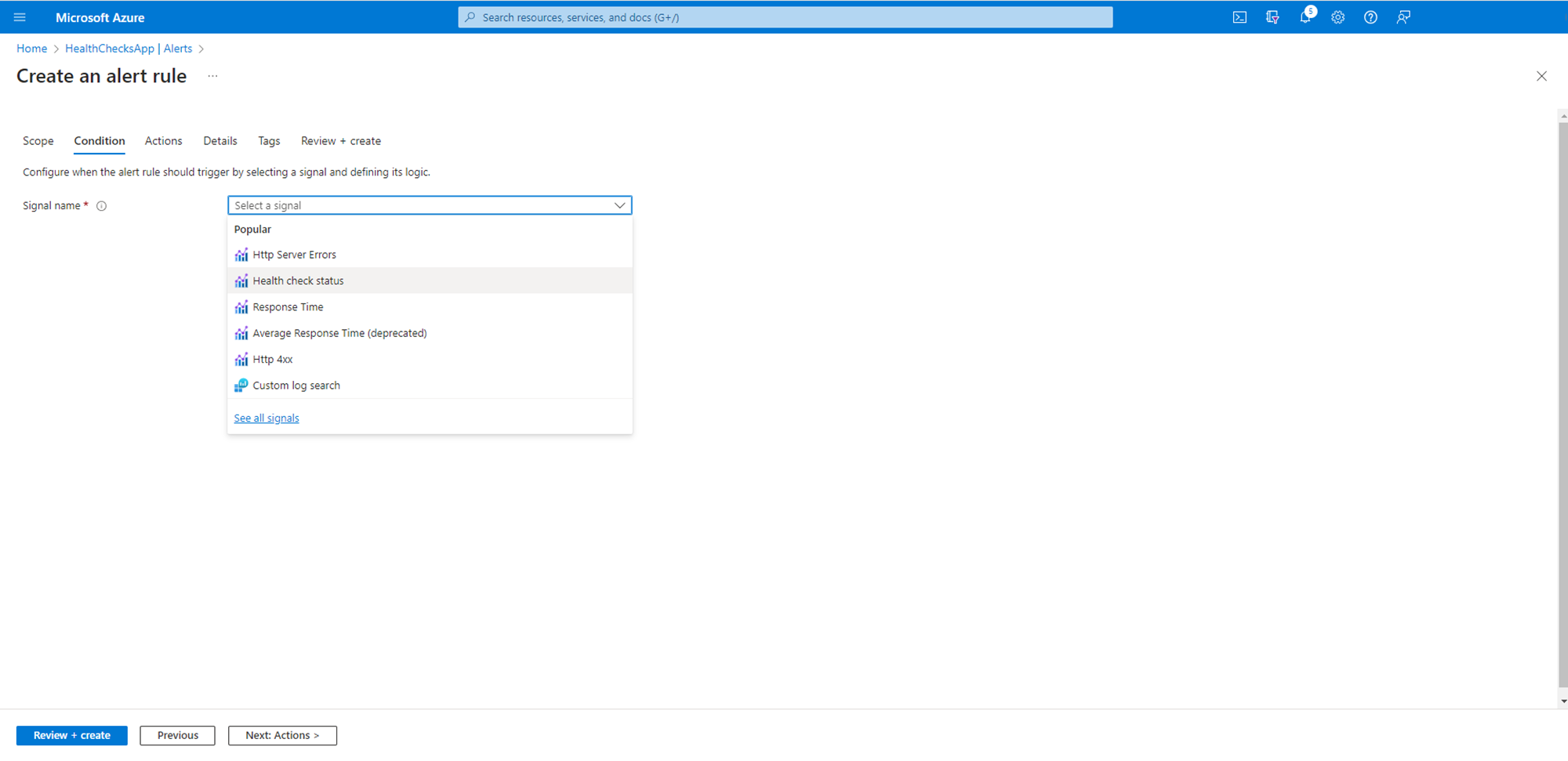Expand the Select a signal dropdown
Viewport: 1568px width, 761px height.
(x=430, y=205)
